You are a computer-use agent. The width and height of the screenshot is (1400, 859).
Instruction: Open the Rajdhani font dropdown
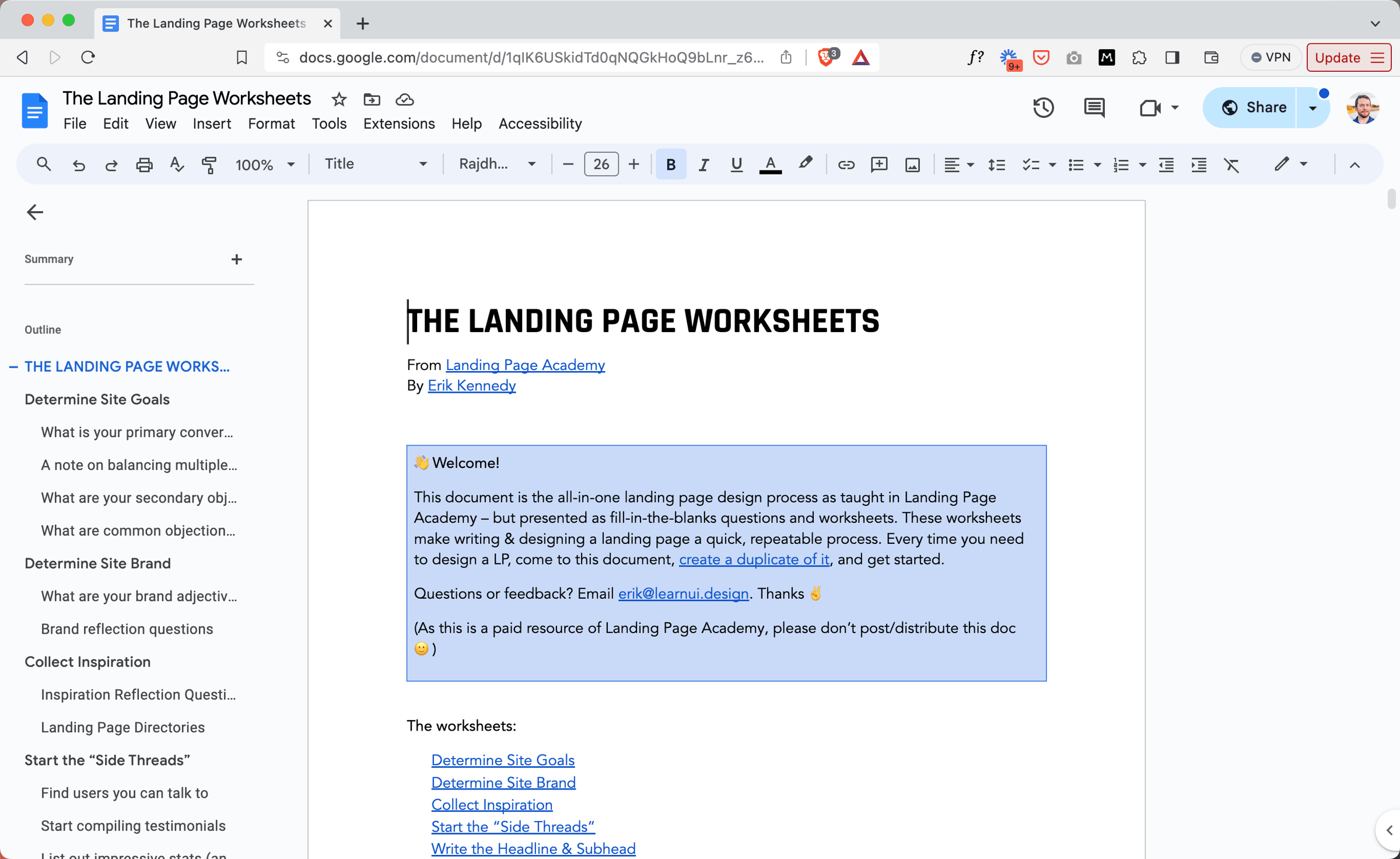tap(497, 164)
